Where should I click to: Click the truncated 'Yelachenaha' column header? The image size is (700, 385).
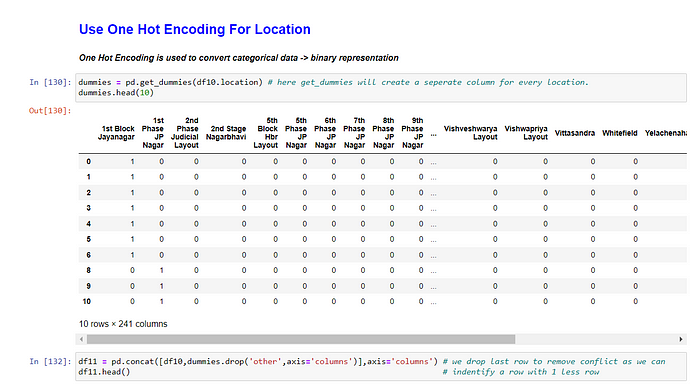pyautogui.click(x=666, y=133)
